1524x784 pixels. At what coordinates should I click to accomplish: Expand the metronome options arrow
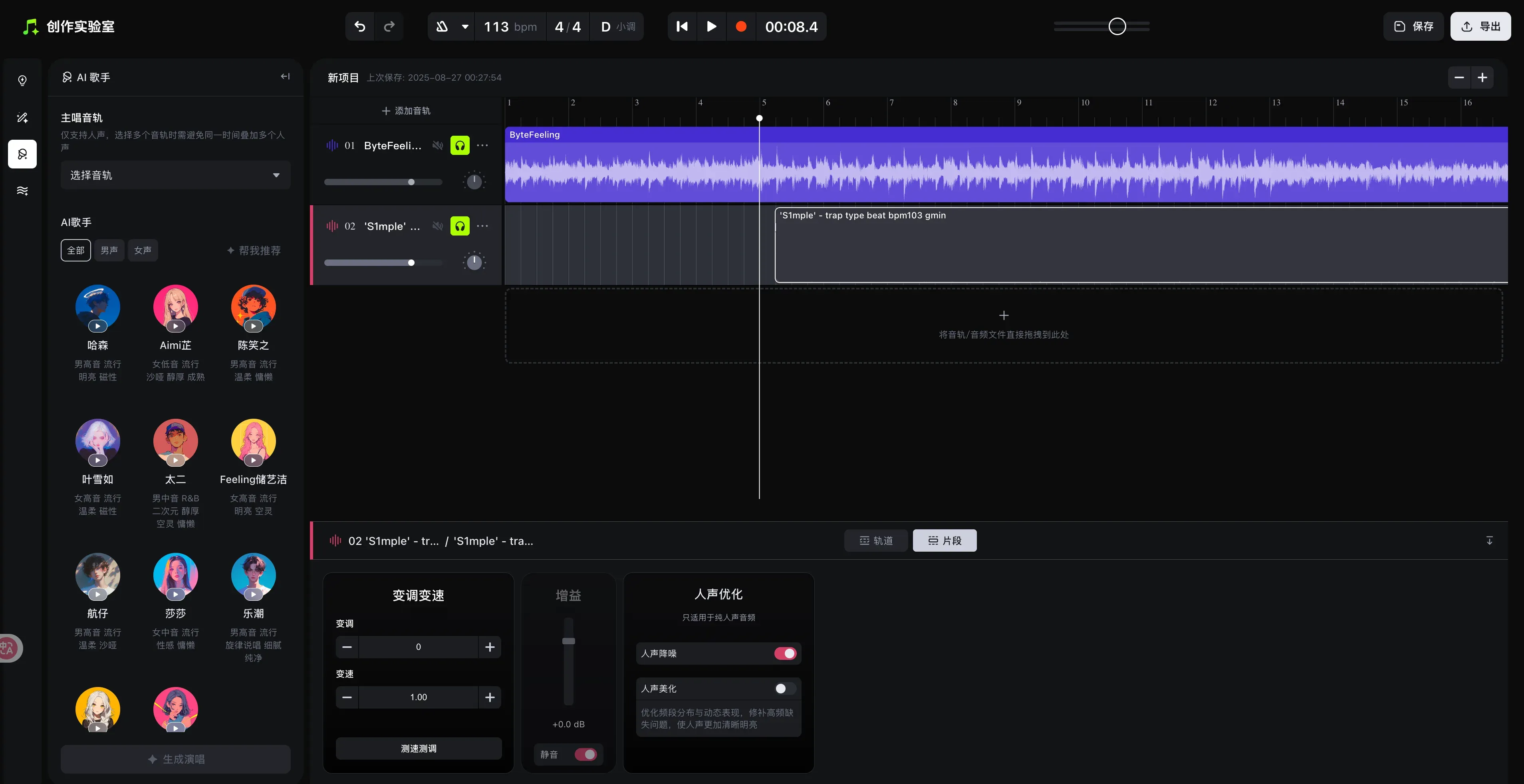(465, 27)
